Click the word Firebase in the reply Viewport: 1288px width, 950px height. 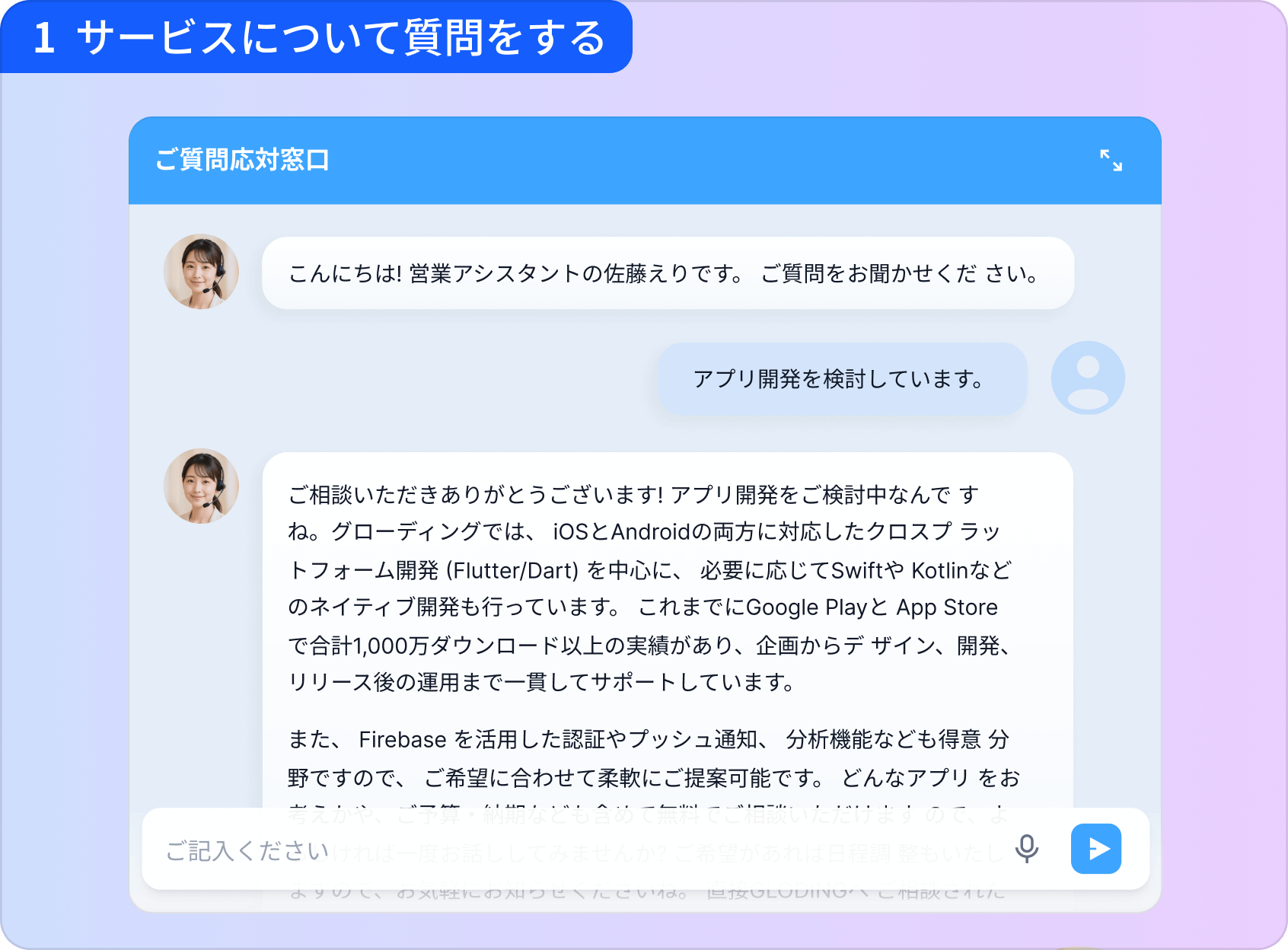point(403,739)
